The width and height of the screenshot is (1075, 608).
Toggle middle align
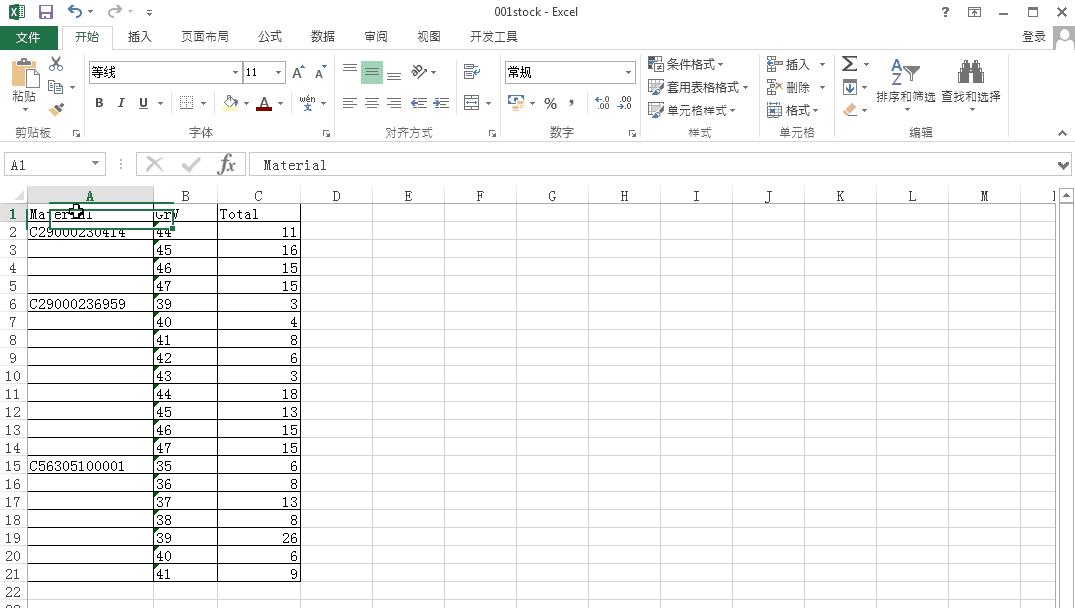372,71
